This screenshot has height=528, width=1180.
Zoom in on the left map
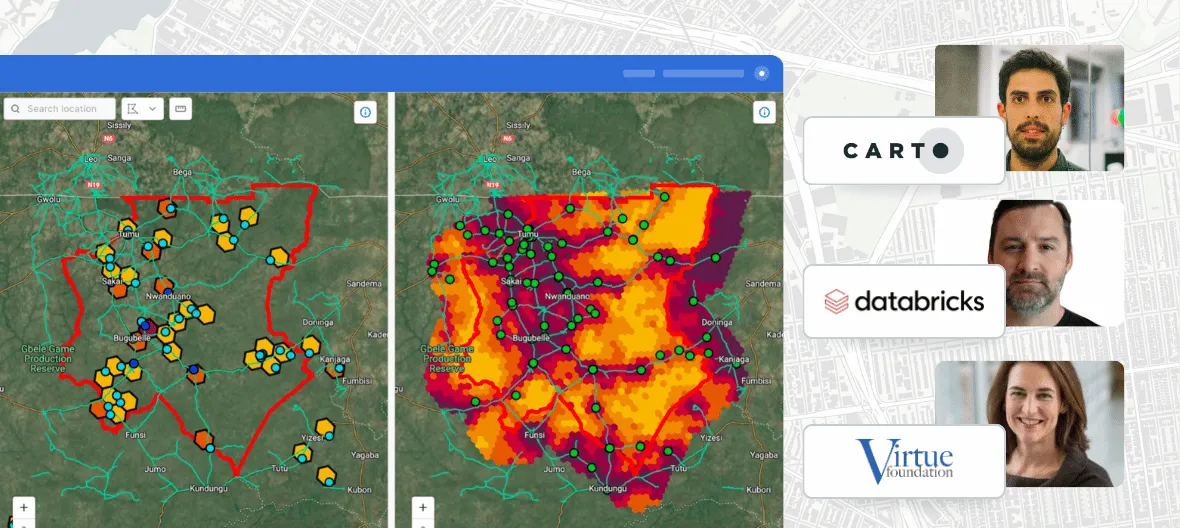point(24,507)
